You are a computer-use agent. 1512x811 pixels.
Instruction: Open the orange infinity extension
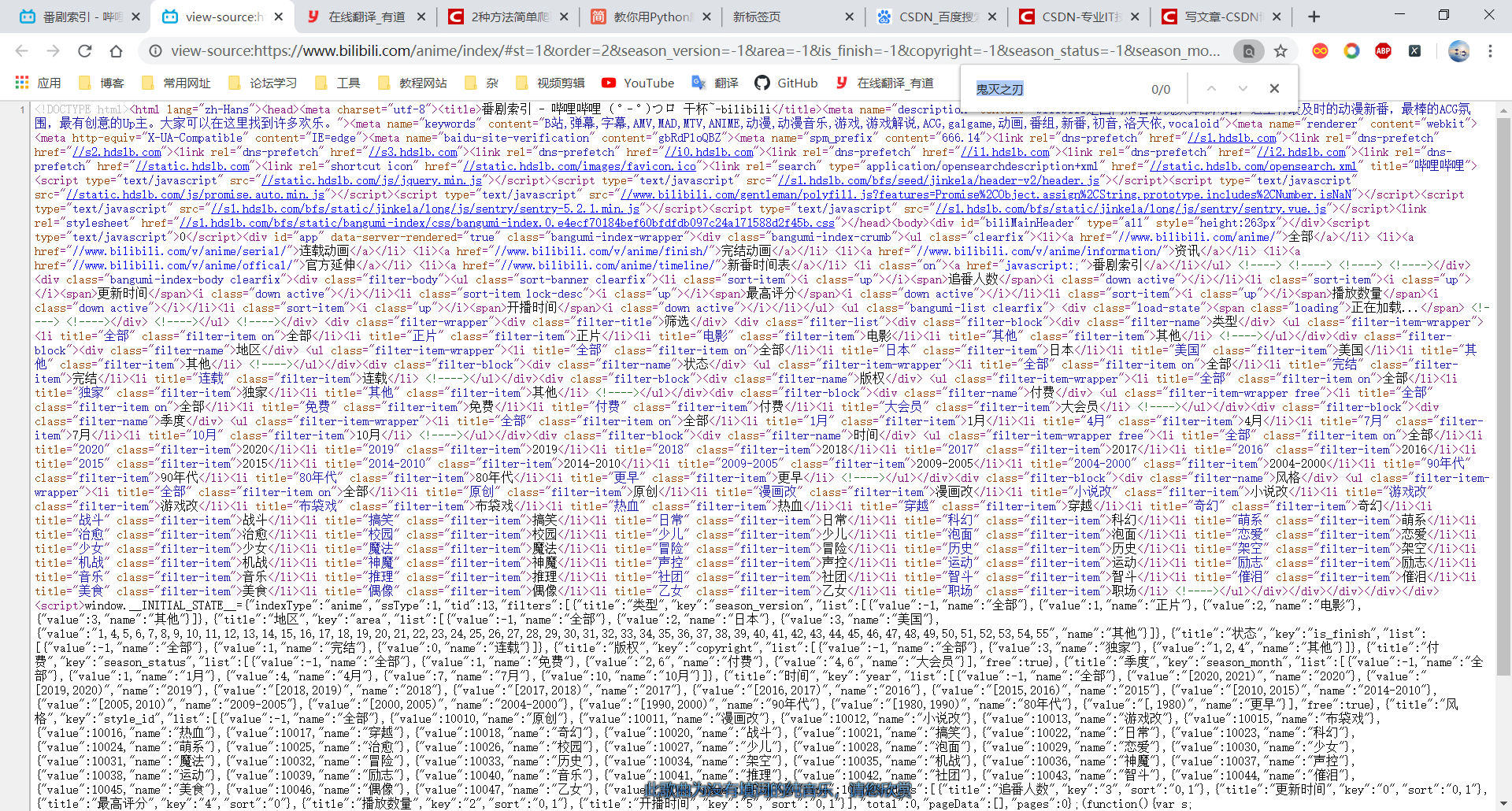point(1320,51)
